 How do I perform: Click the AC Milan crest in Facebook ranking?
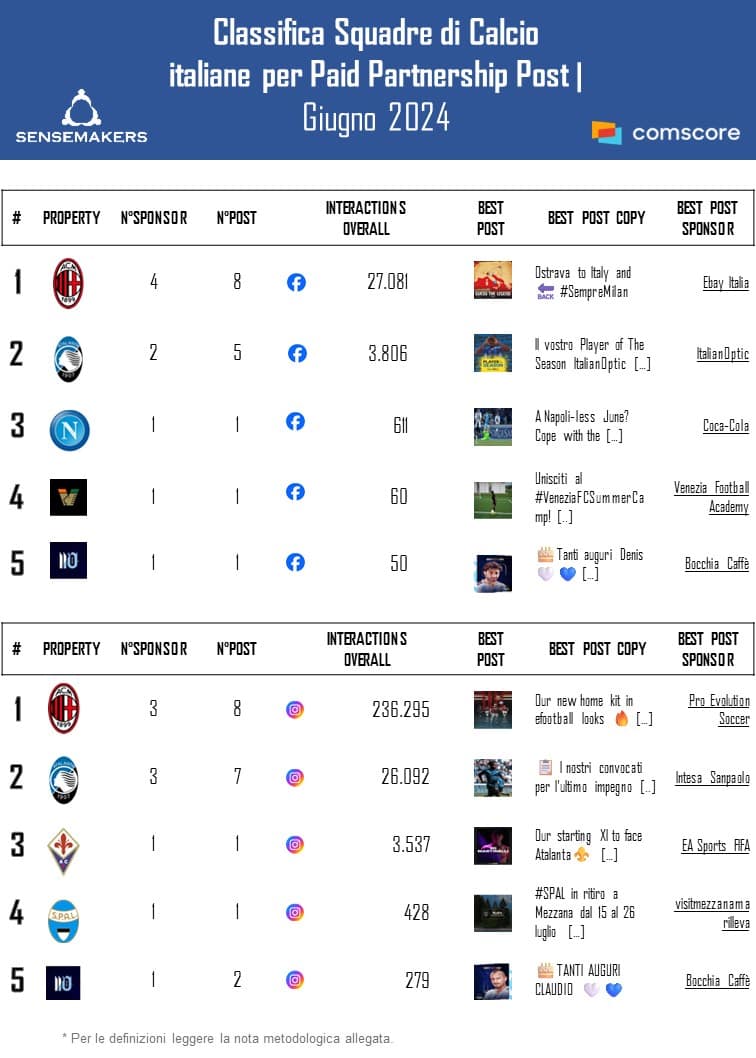(68, 283)
